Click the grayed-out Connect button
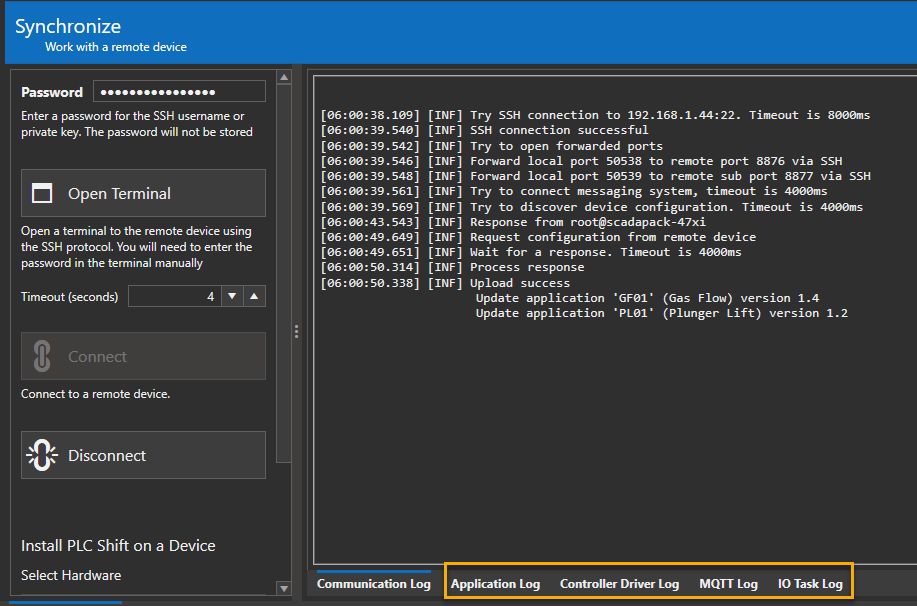Image resolution: width=917 pixels, height=606 pixels. pyautogui.click(x=143, y=356)
